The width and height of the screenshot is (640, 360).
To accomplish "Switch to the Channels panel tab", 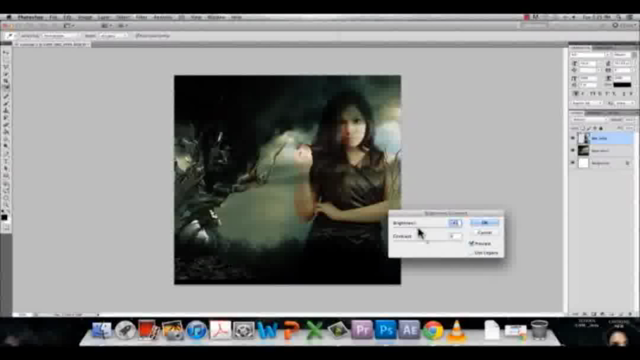I will point(594,113).
